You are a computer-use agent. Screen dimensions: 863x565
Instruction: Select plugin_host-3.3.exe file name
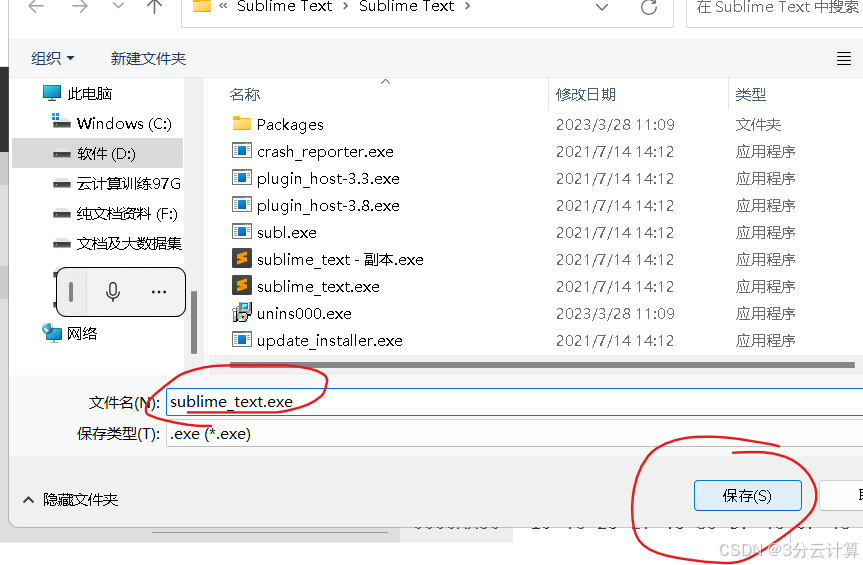point(328,179)
